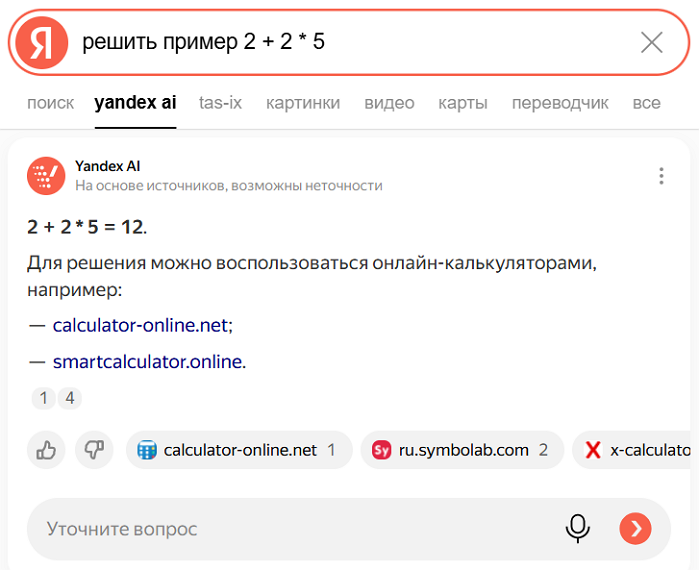
Task: Click the Yandex logo in search bar
Action: pyautogui.click(x=41, y=42)
